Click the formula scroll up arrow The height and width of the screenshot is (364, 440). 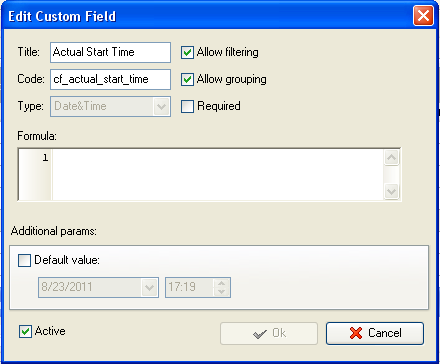pyautogui.click(x=391, y=157)
